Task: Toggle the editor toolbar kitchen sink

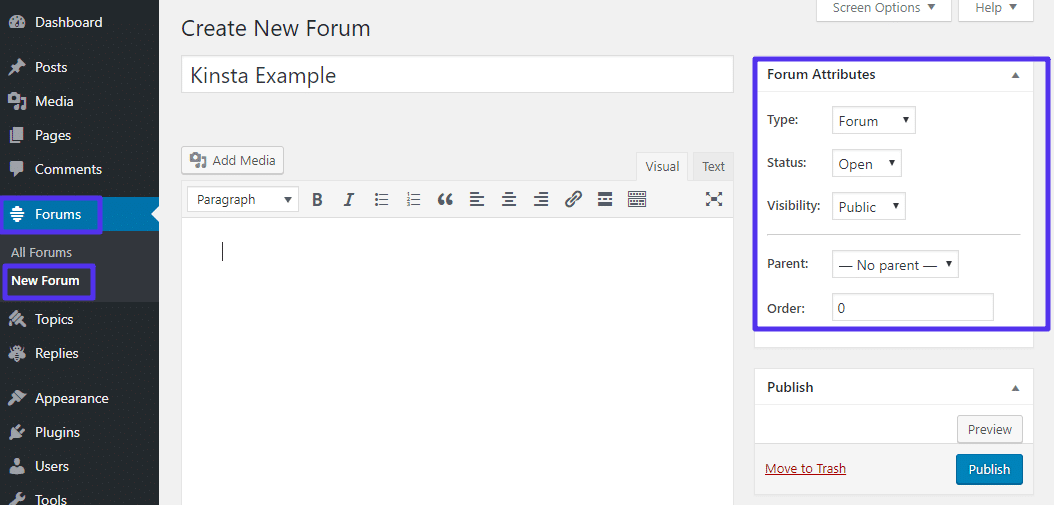Action: [x=637, y=200]
